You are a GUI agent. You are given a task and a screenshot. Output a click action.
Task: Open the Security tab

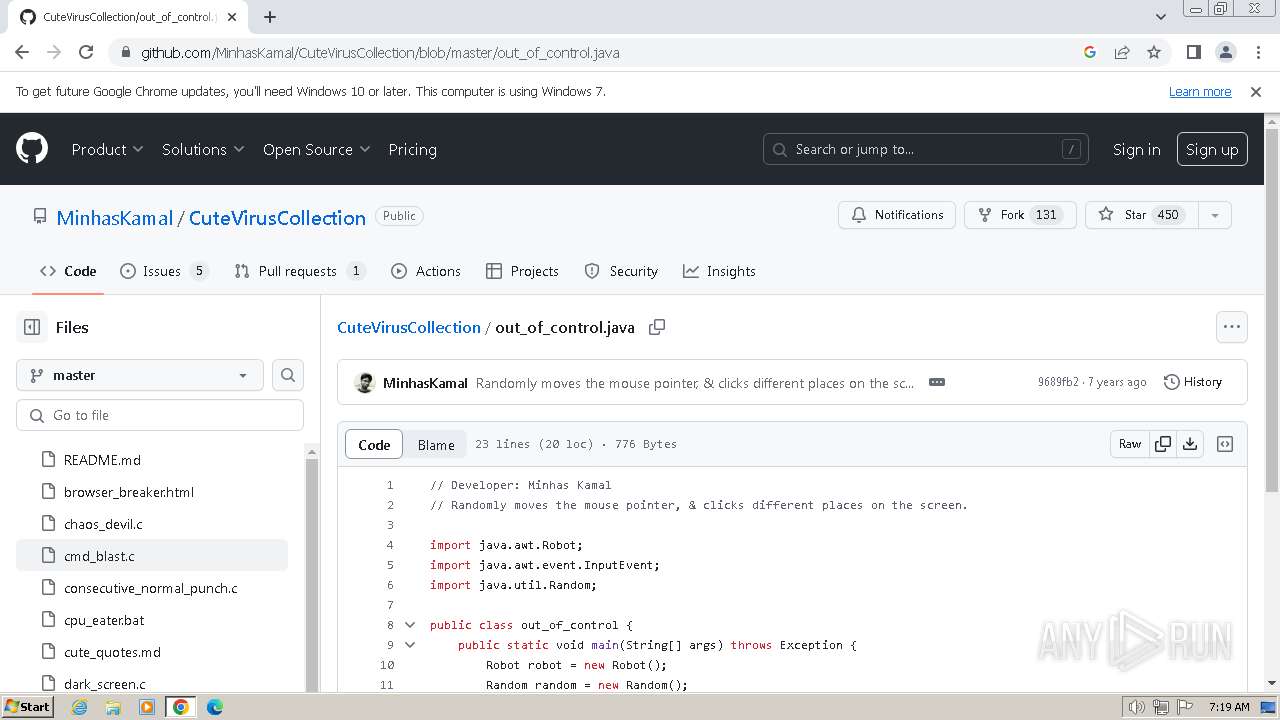(x=621, y=271)
